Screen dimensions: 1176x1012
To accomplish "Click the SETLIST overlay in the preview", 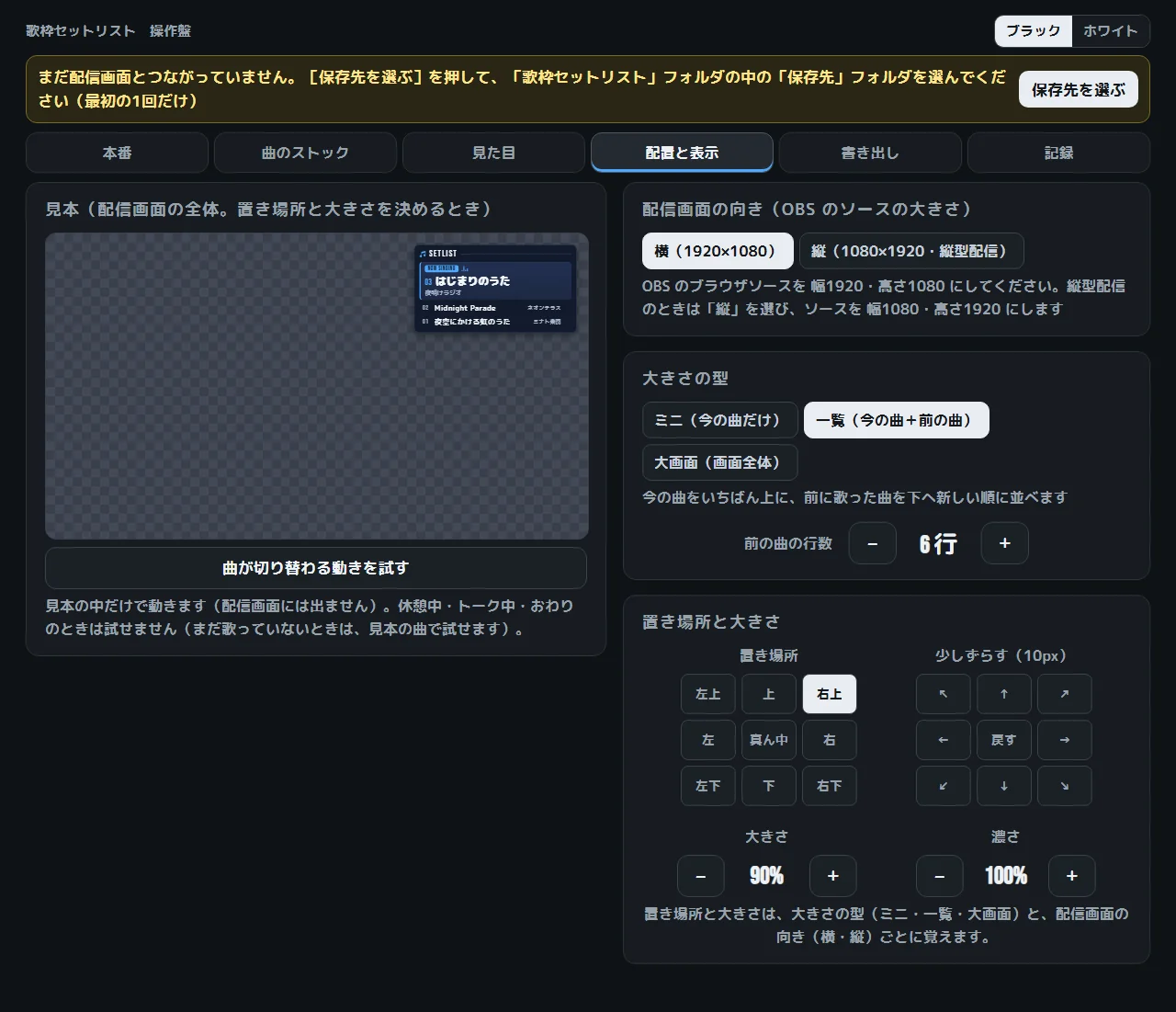I will [495, 288].
